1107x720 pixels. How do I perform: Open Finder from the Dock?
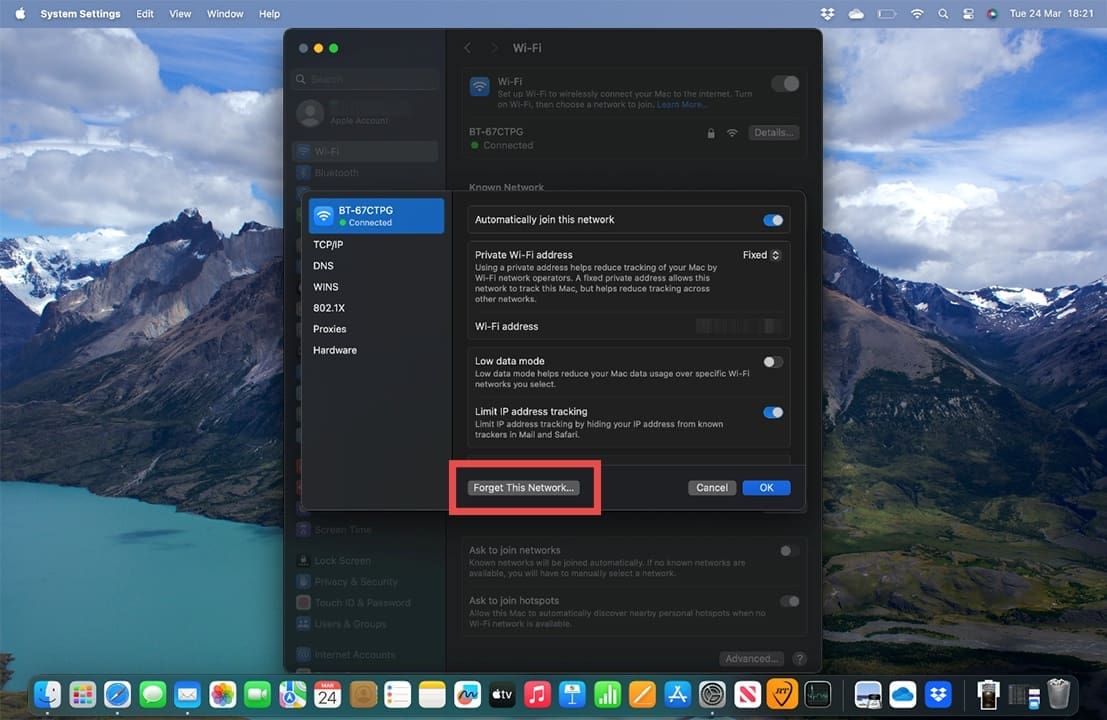[47, 695]
